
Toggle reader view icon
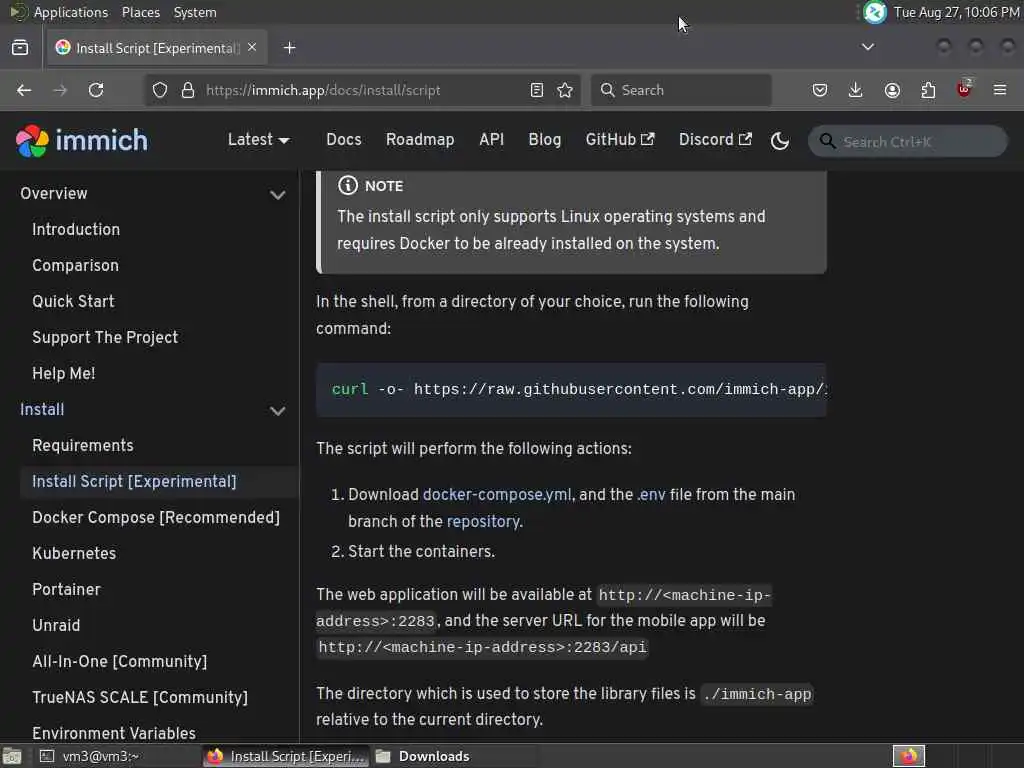(x=537, y=90)
